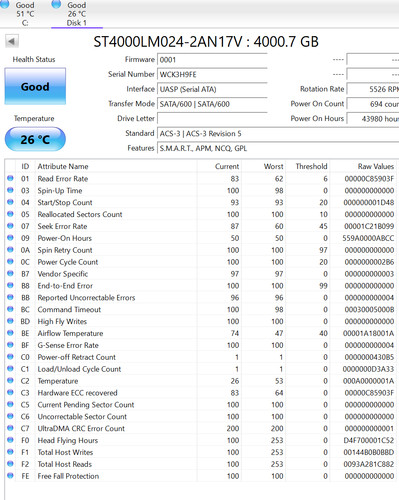Click the Transfer Mode field SATA/600

coord(212,104)
